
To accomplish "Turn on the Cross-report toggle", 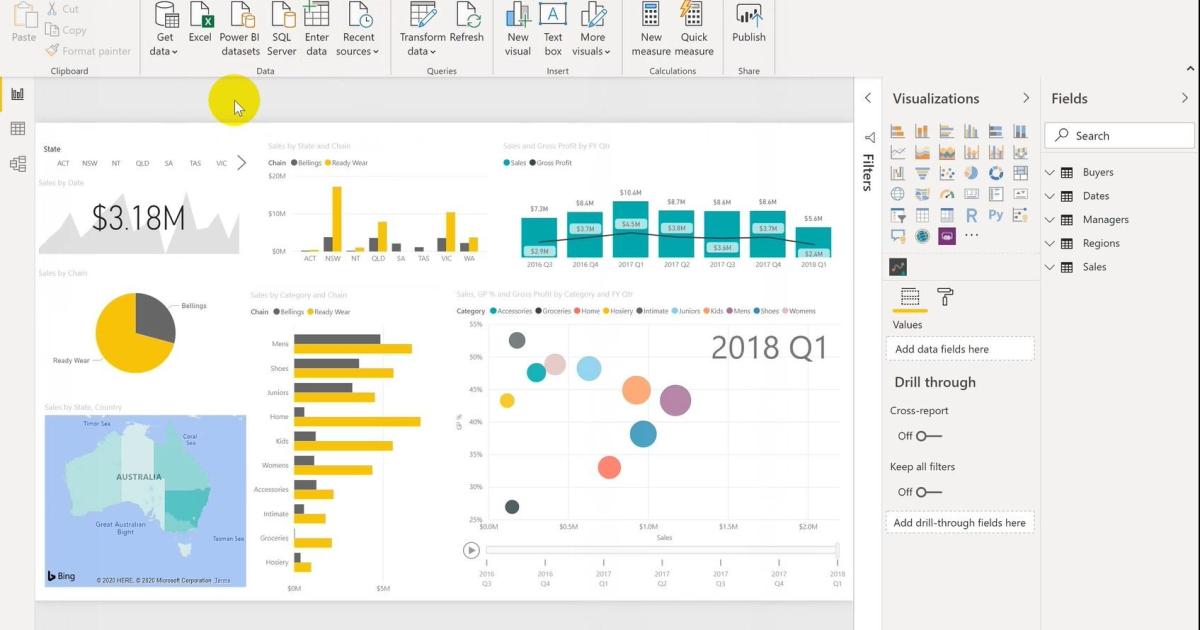I will 929,436.
